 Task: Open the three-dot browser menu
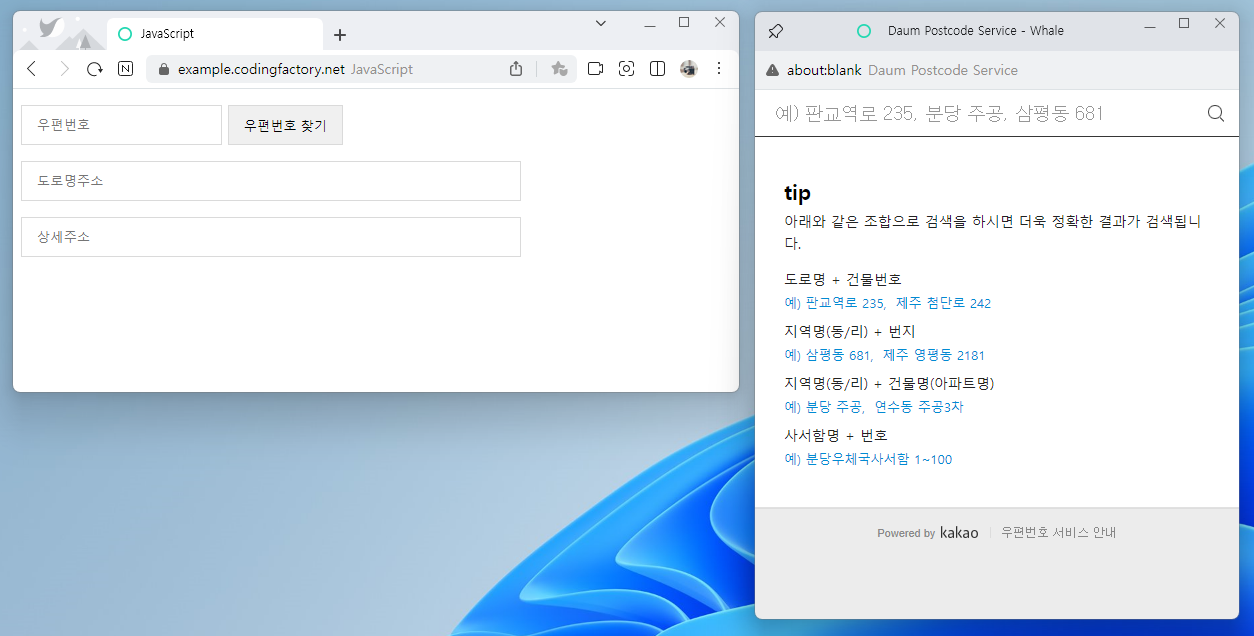[719, 69]
